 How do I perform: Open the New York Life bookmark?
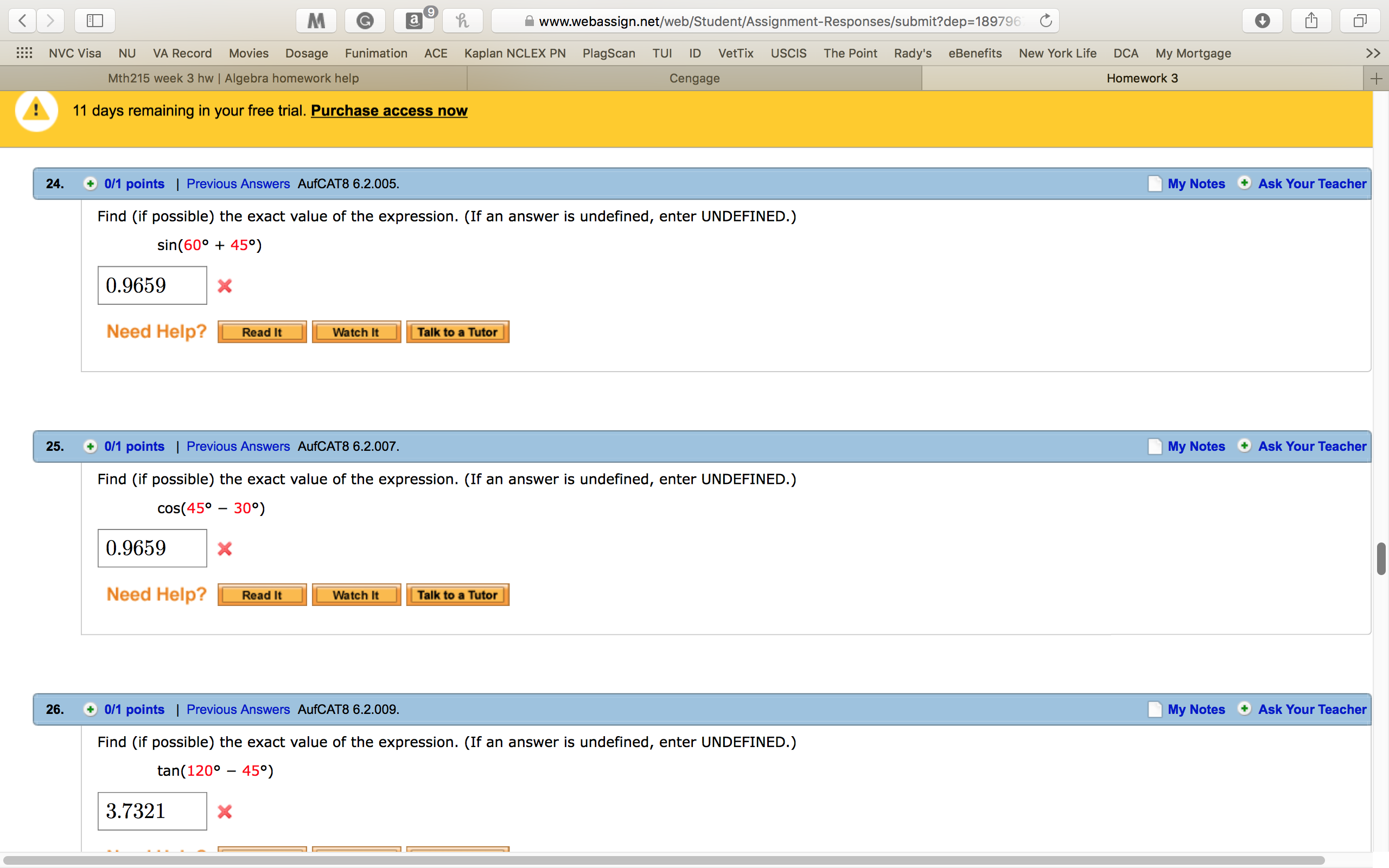tap(1057, 53)
